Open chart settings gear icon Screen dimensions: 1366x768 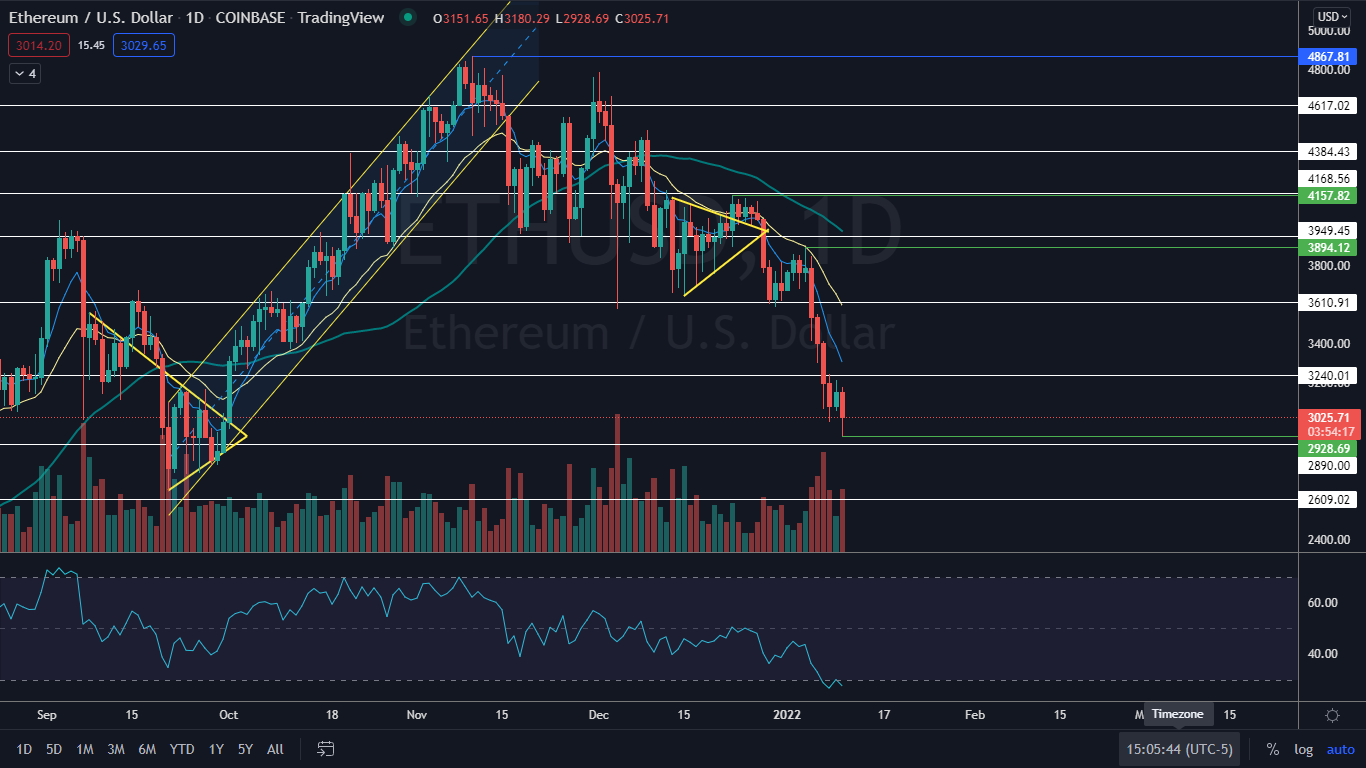click(1332, 715)
